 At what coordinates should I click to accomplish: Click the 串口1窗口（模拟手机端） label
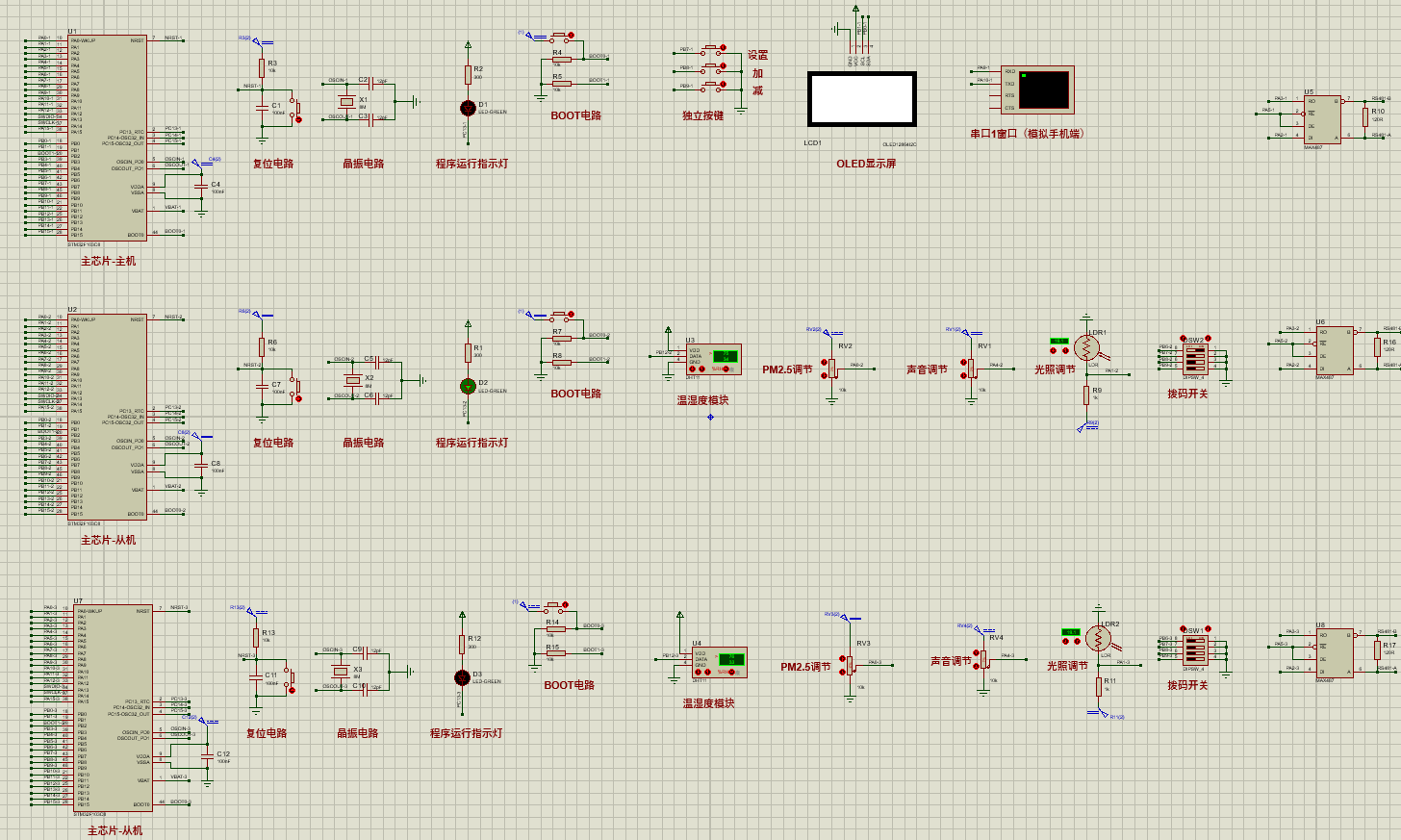tap(1030, 134)
